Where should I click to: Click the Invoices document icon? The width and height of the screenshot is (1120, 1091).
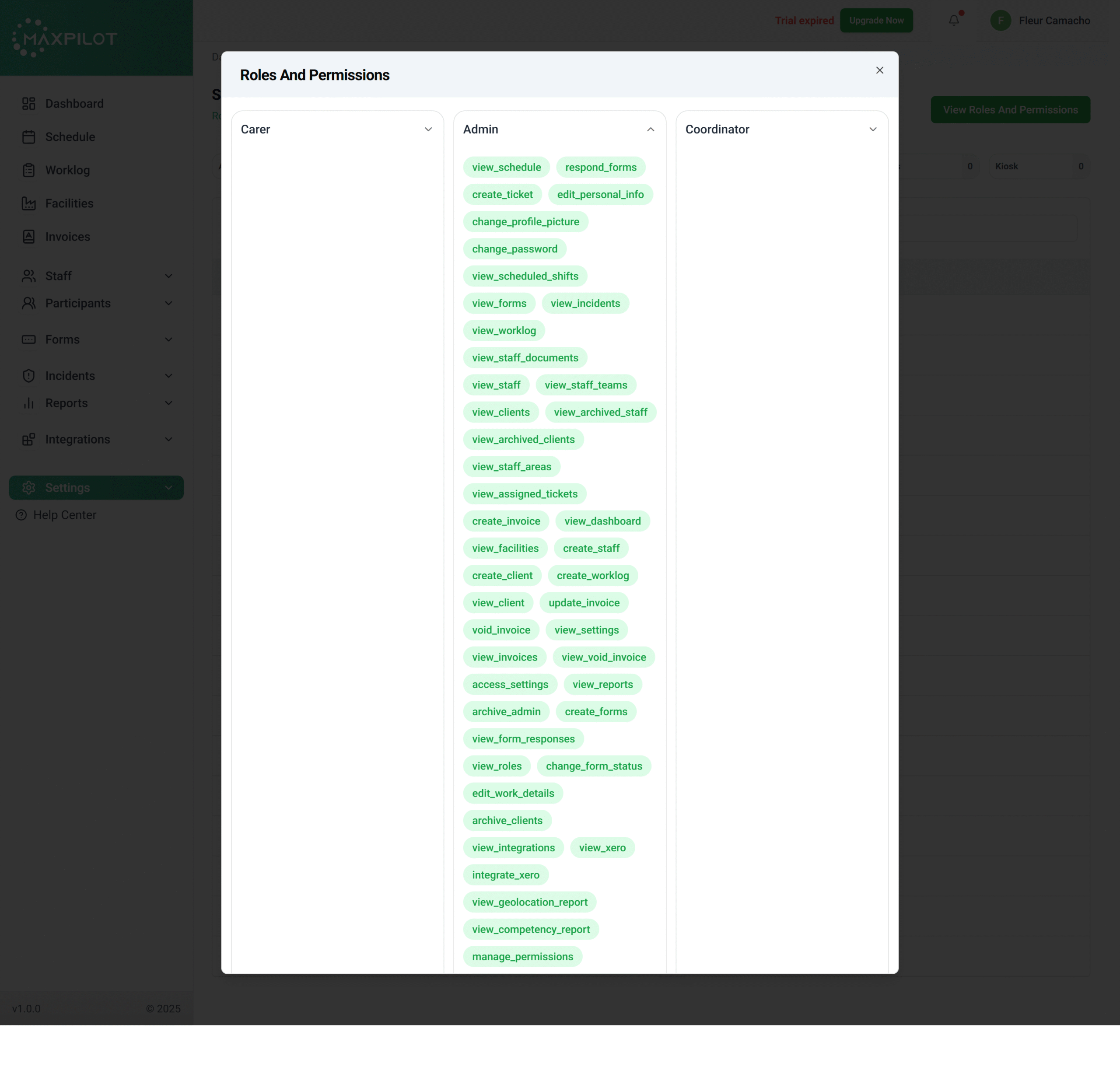pos(29,237)
